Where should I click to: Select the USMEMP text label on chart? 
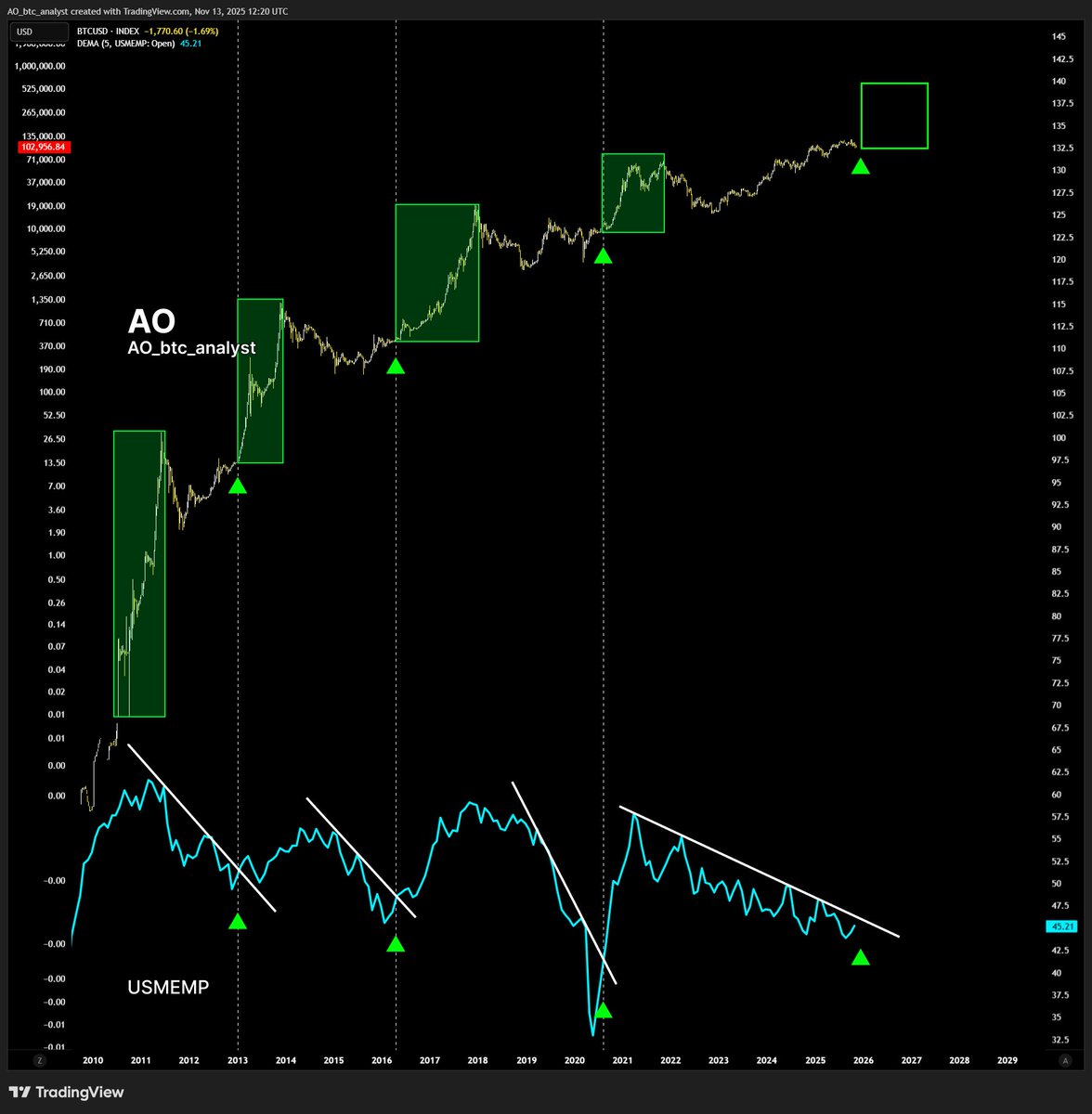(x=168, y=988)
